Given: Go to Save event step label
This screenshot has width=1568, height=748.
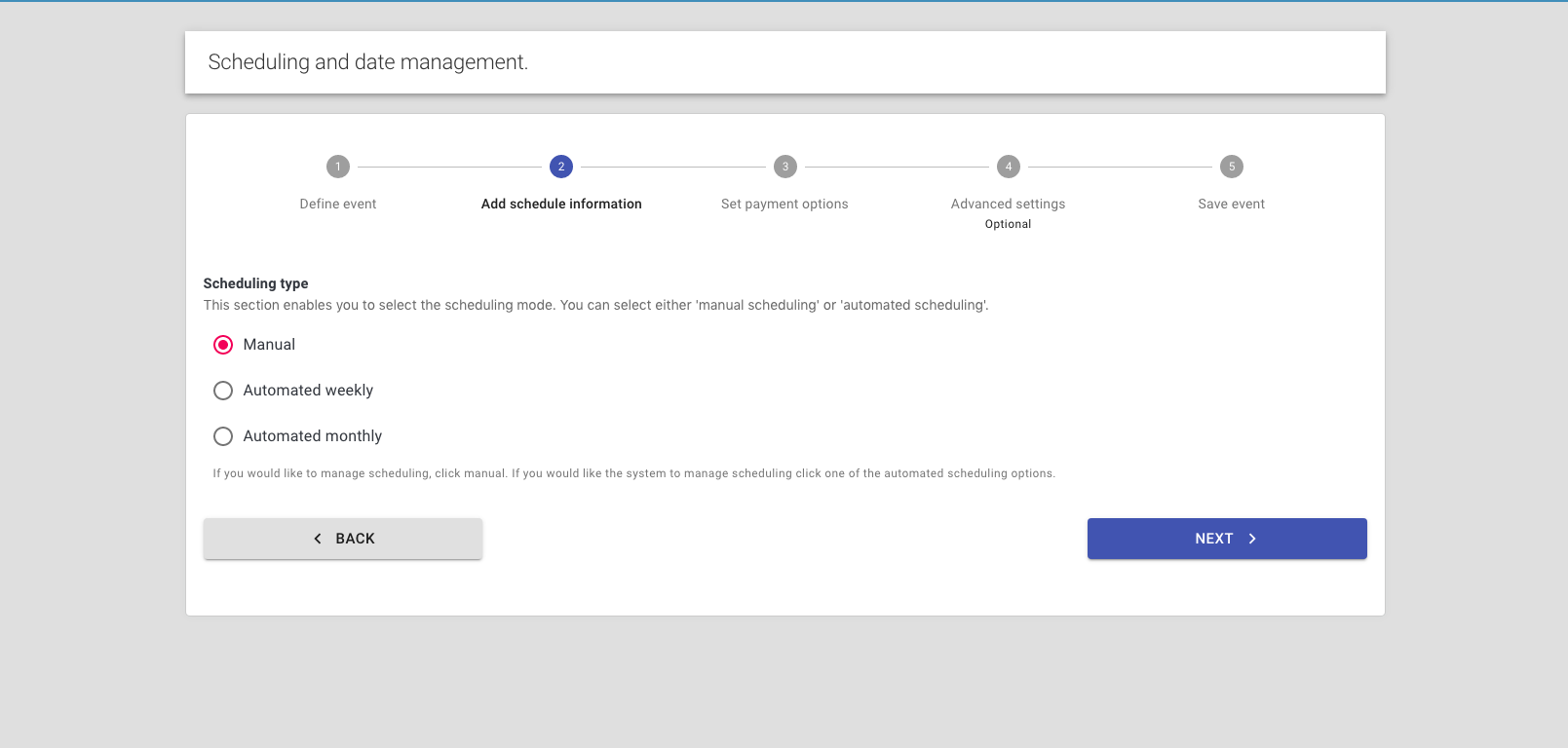Looking at the screenshot, I should 1232,204.
